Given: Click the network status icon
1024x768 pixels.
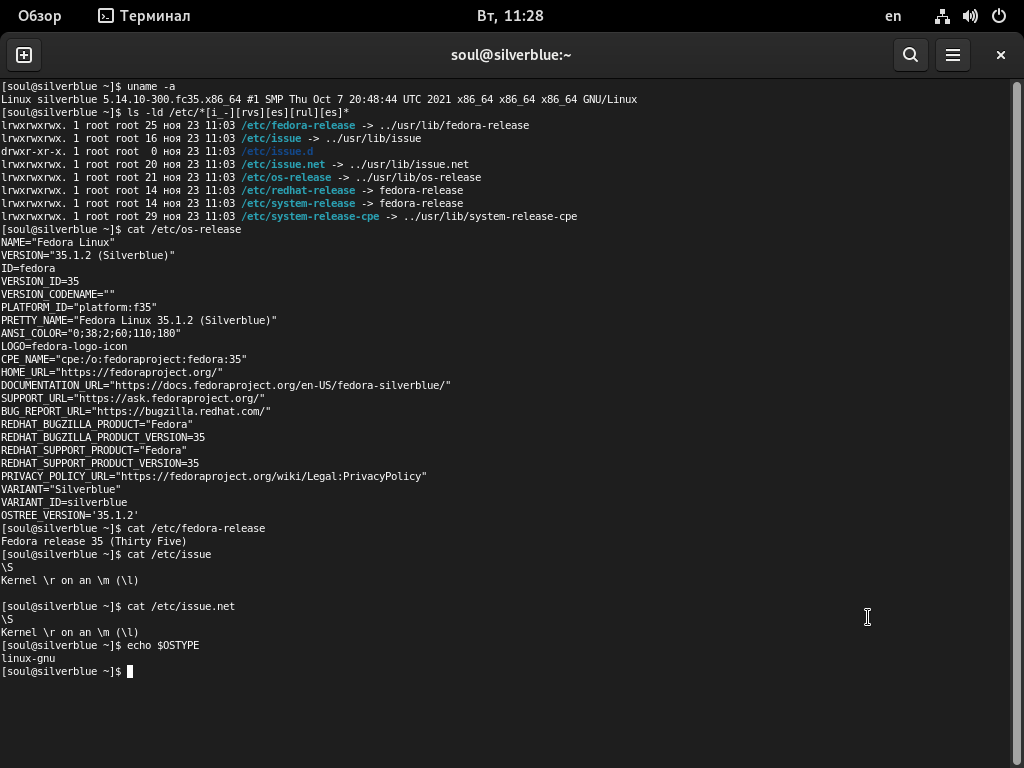Looking at the screenshot, I should pyautogui.click(x=942, y=16).
